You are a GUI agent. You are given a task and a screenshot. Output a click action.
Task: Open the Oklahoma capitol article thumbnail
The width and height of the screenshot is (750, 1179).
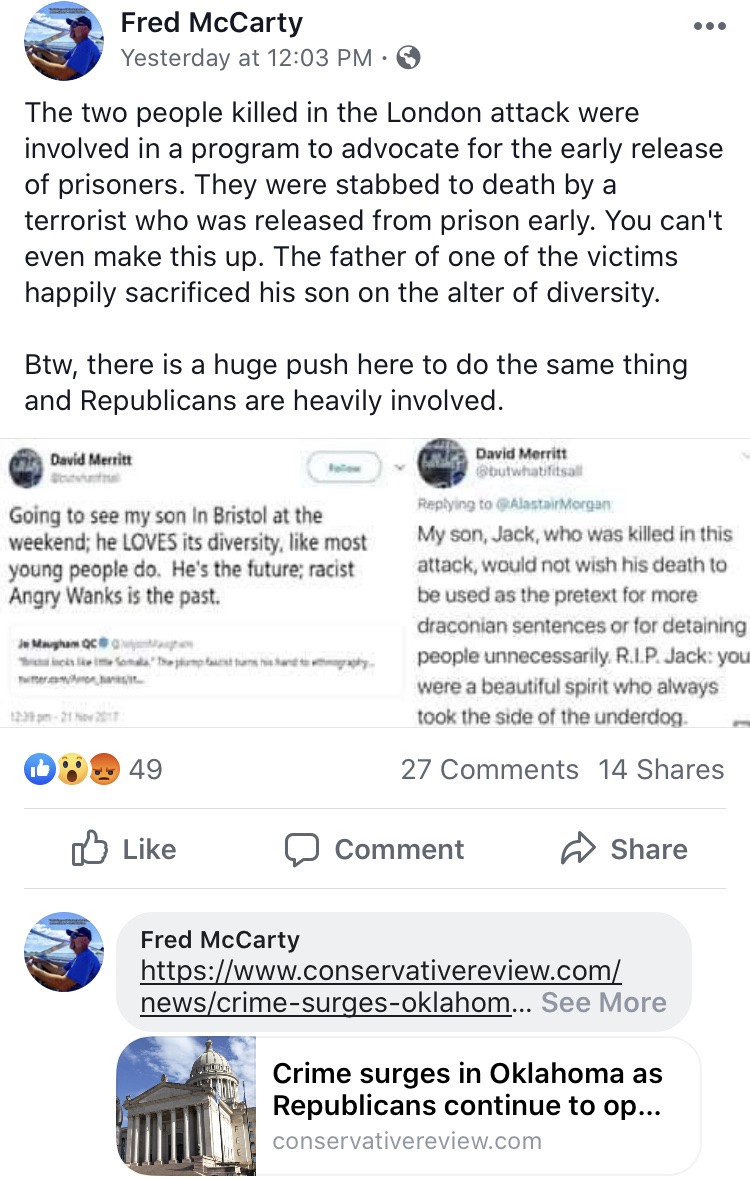(186, 1105)
